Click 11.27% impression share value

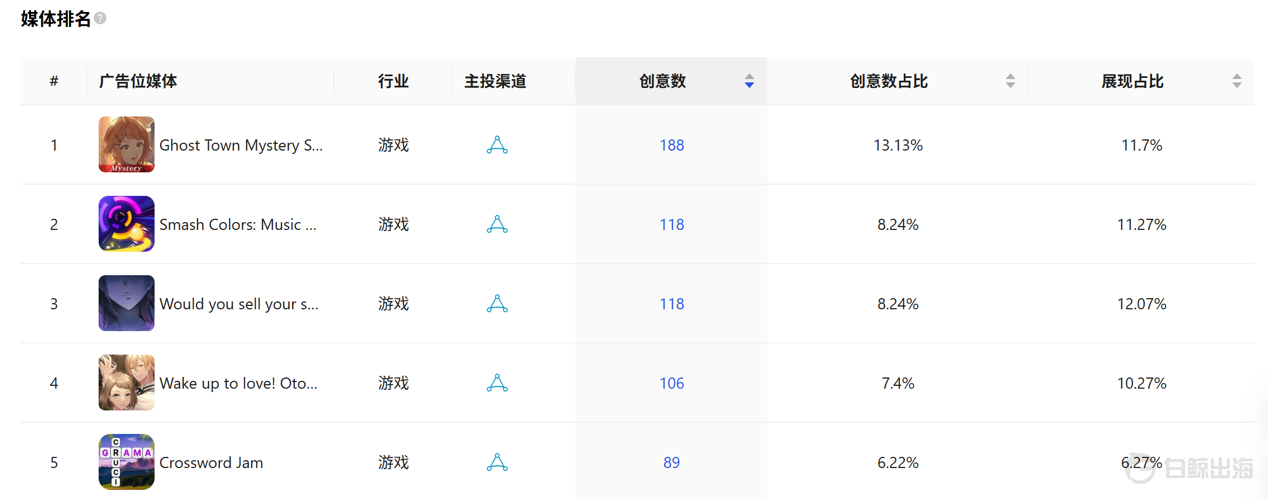1142,224
